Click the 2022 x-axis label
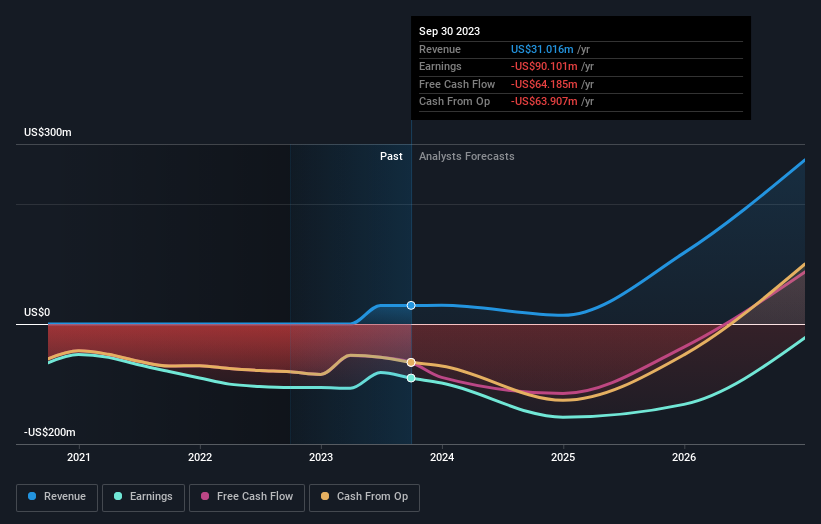Viewport: 821px width, 524px height. (x=200, y=457)
